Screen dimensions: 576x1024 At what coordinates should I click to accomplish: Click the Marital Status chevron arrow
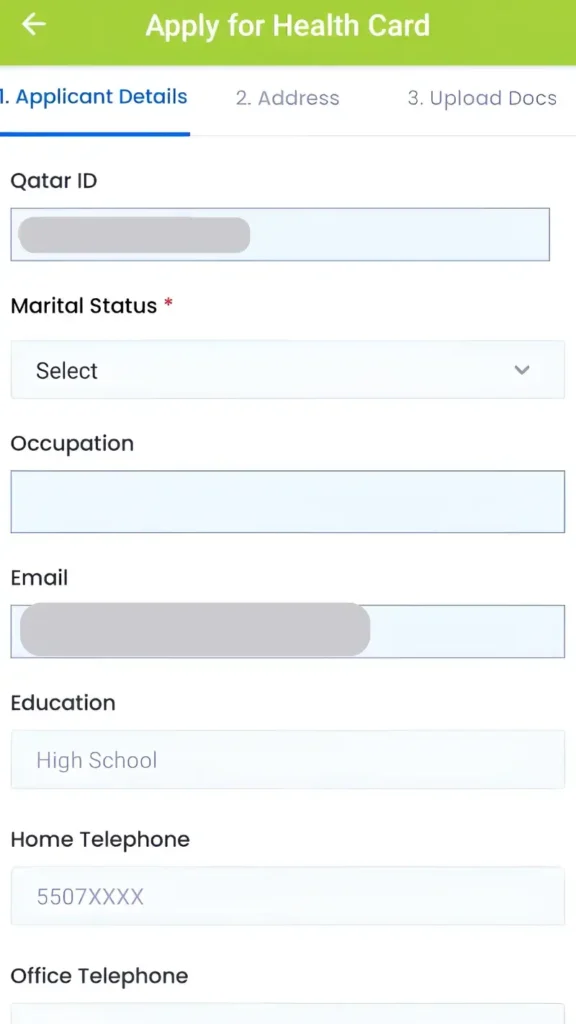pos(521,370)
